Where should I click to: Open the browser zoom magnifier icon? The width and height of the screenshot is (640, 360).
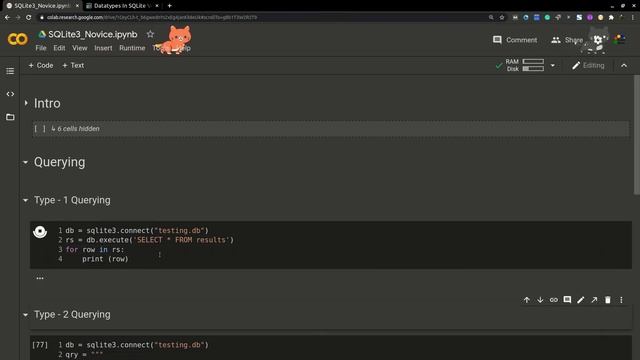click(491, 18)
